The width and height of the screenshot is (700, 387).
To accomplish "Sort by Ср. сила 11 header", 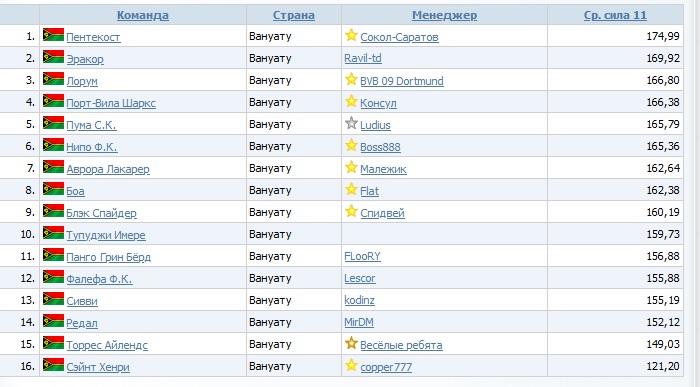I will click(x=615, y=15).
